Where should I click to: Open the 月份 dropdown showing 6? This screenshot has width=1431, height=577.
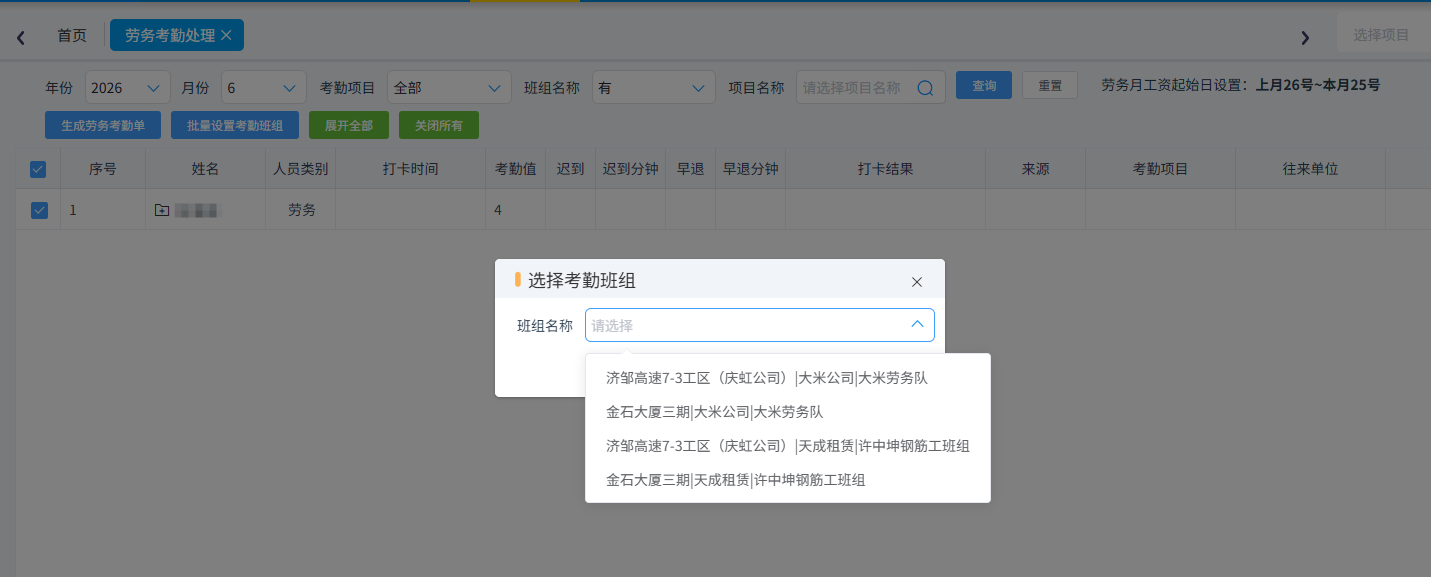click(264, 88)
